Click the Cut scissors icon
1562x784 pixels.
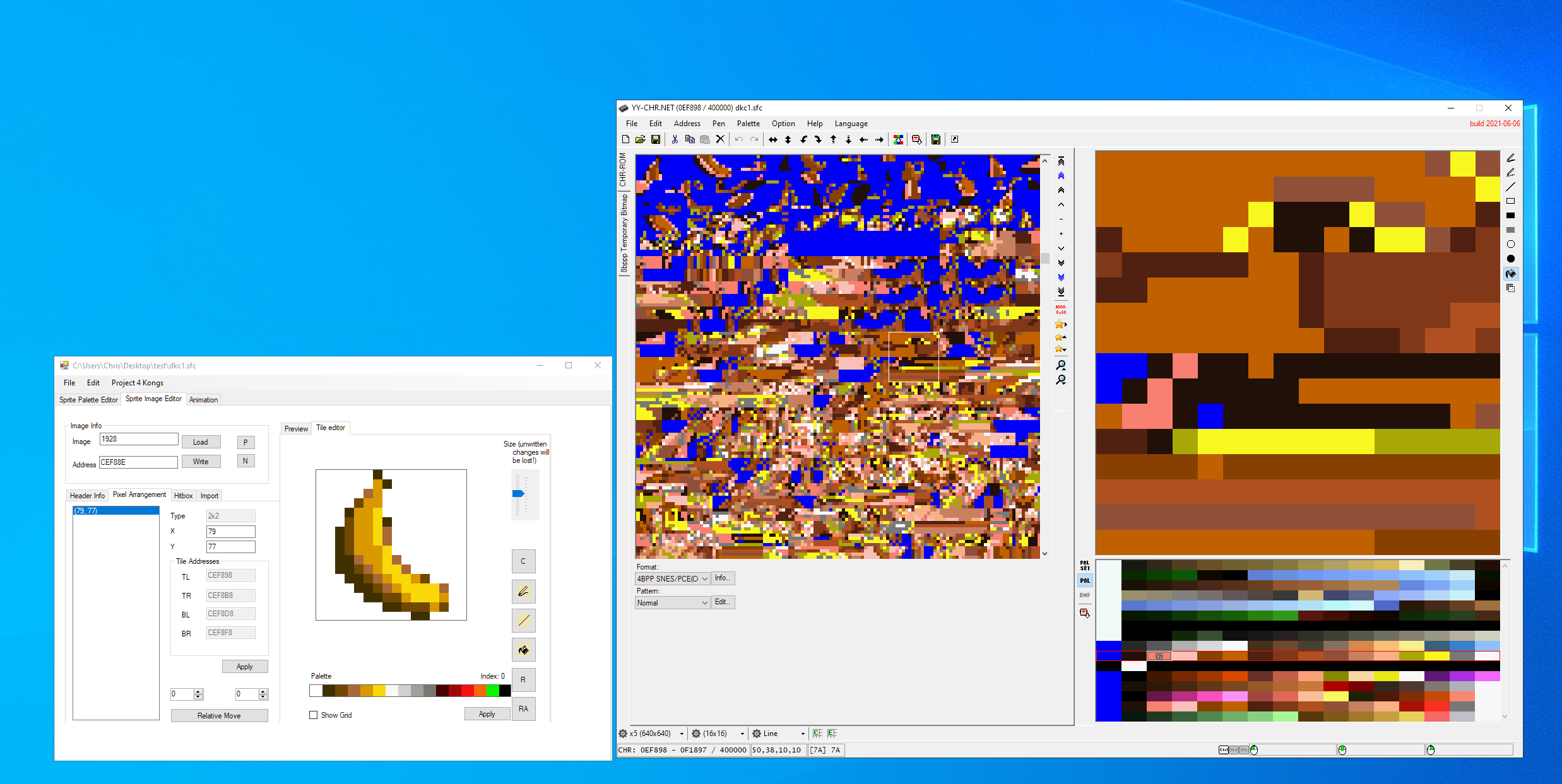click(675, 139)
